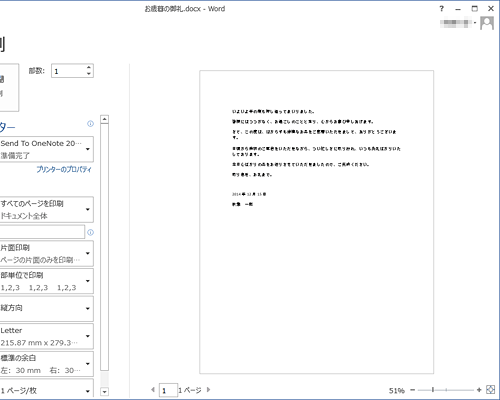Open Letter paper size dropdown
The image size is (500, 400).
click(47, 336)
